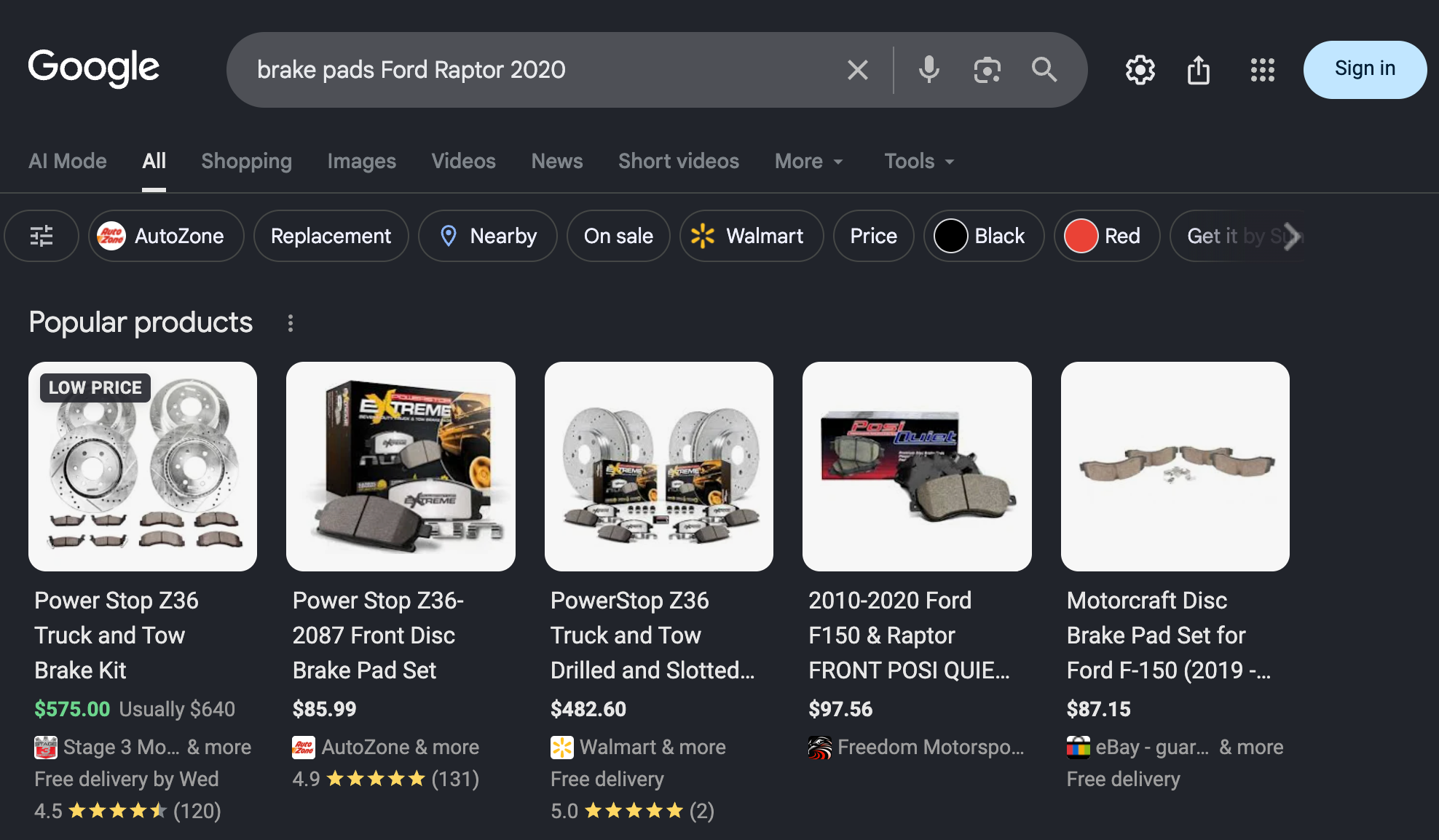The height and width of the screenshot is (840, 1439).
Task: Open the Short videos tab
Action: pyautogui.click(x=679, y=161)
